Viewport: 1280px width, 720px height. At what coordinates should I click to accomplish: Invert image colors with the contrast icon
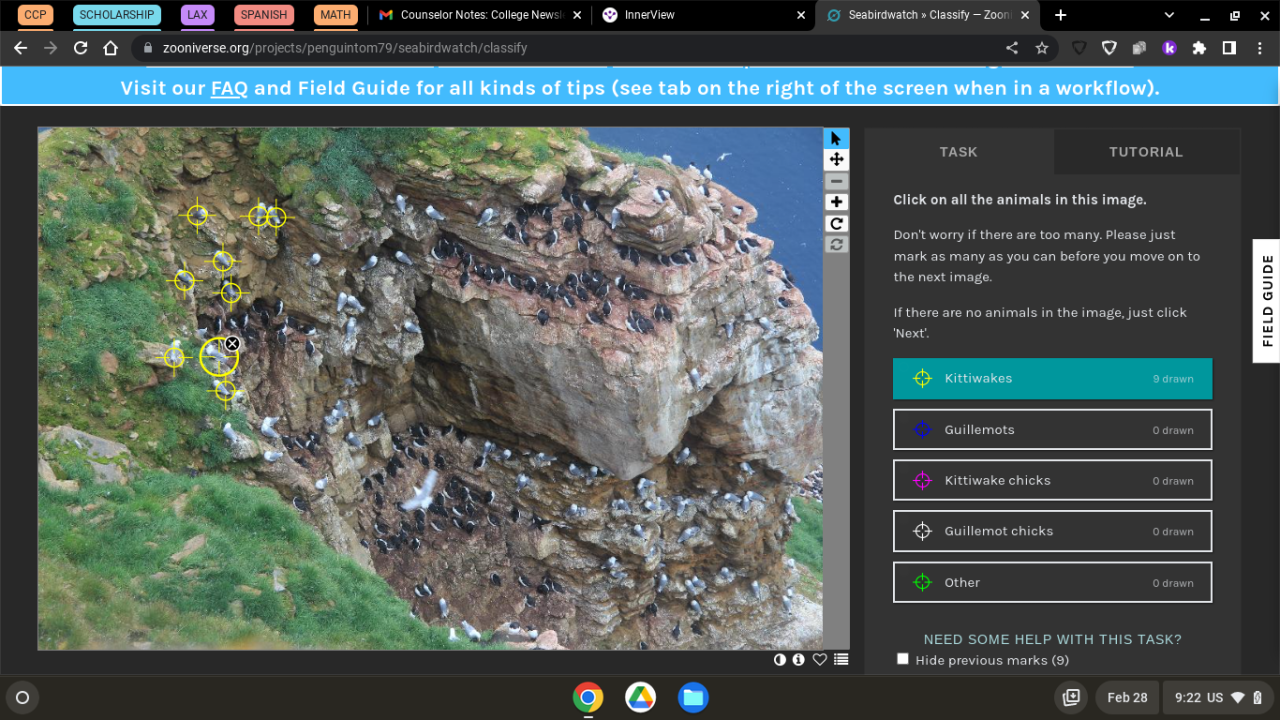coord(780,660)
